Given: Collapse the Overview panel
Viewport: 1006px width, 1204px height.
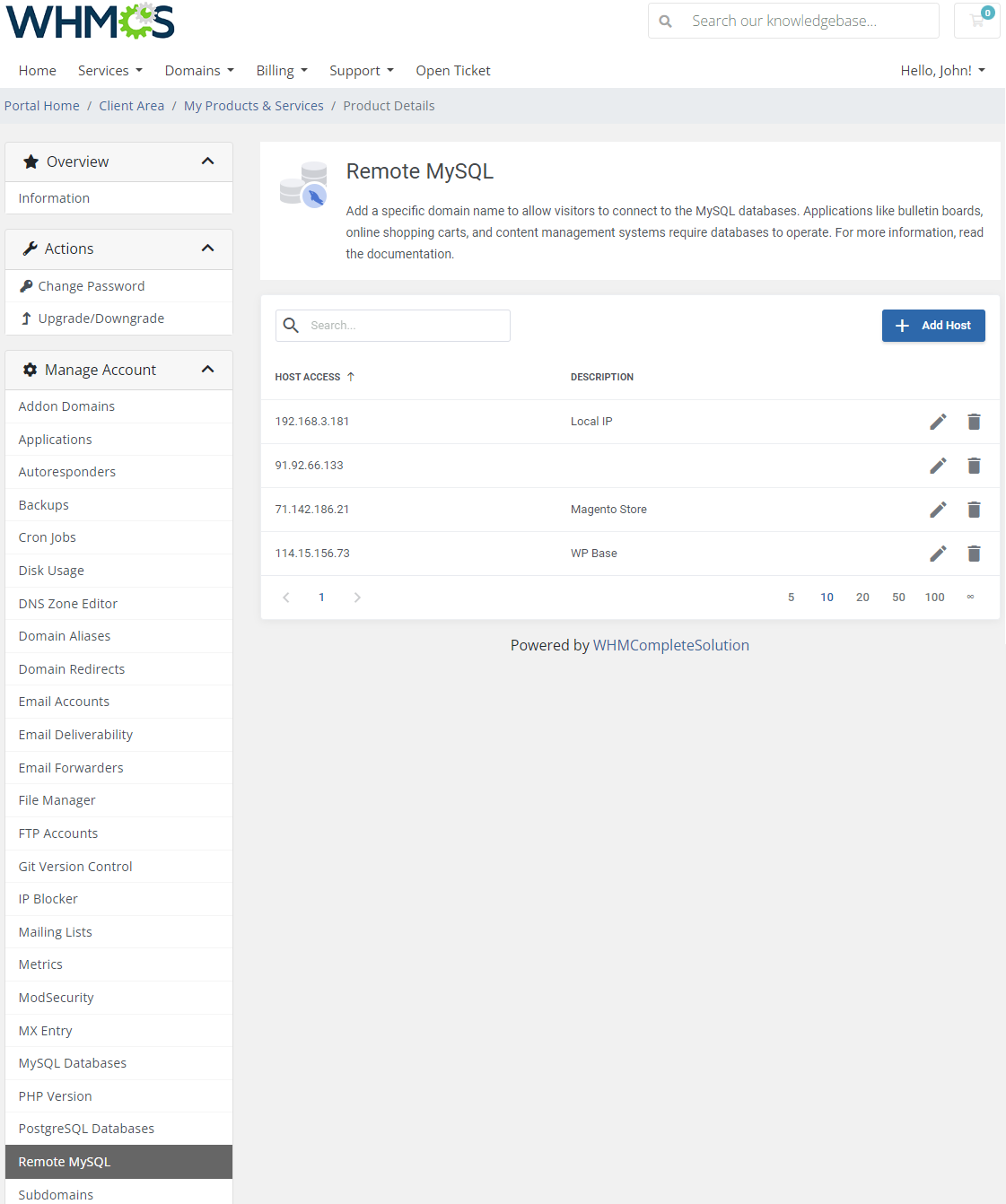Looking at the screenshot, I should pyautogui.click(x=208, y=161).
